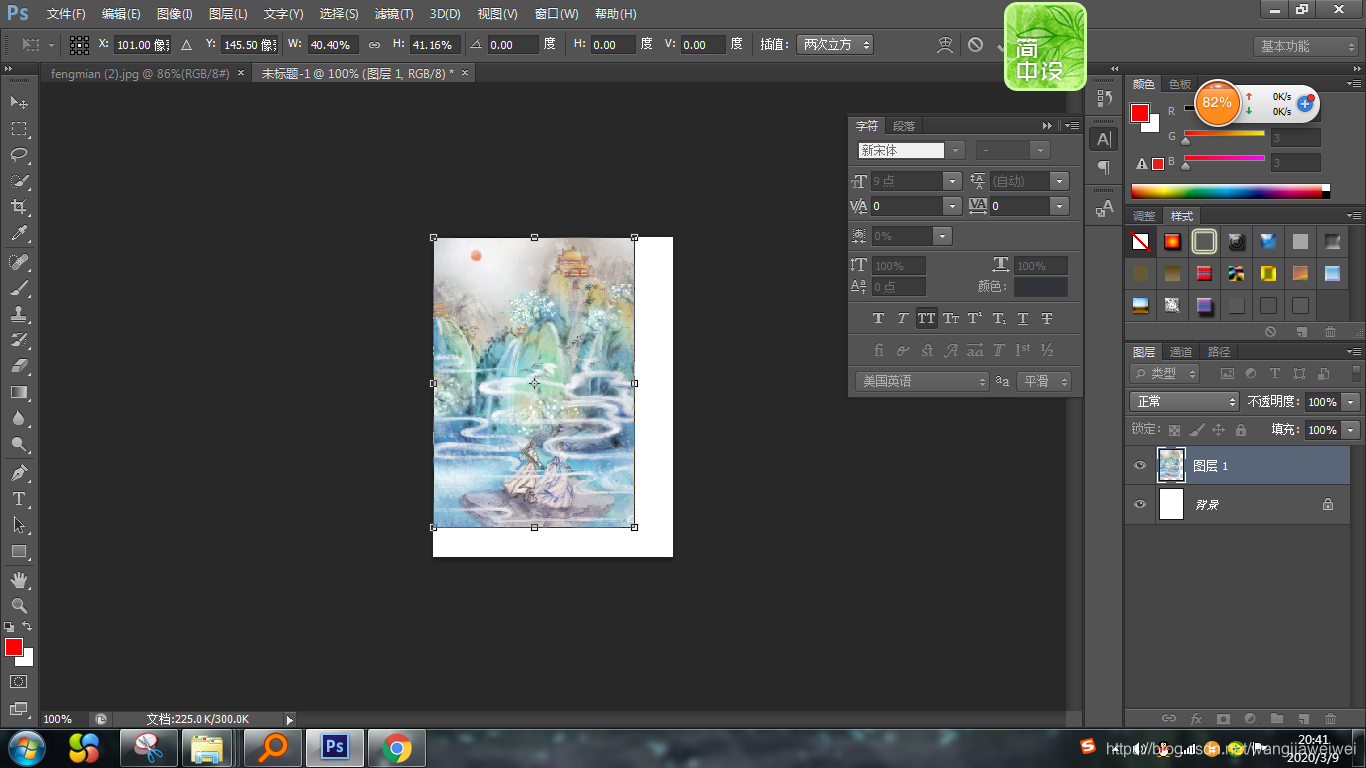
Task: Select the Move tool
Action: (19, 102)
